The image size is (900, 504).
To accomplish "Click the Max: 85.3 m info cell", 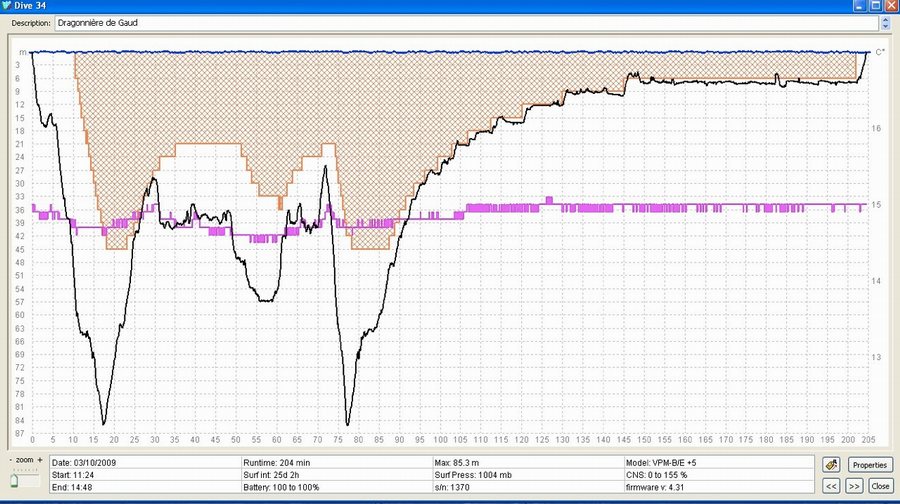I will coord(527,462).
